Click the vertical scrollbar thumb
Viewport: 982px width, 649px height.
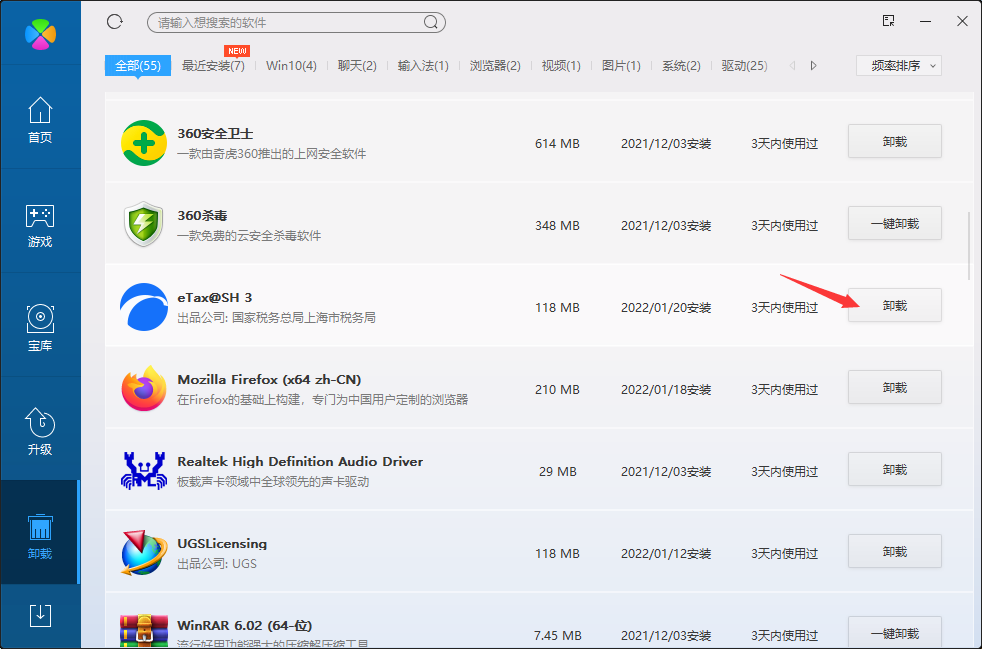click(x=969, y=246)
